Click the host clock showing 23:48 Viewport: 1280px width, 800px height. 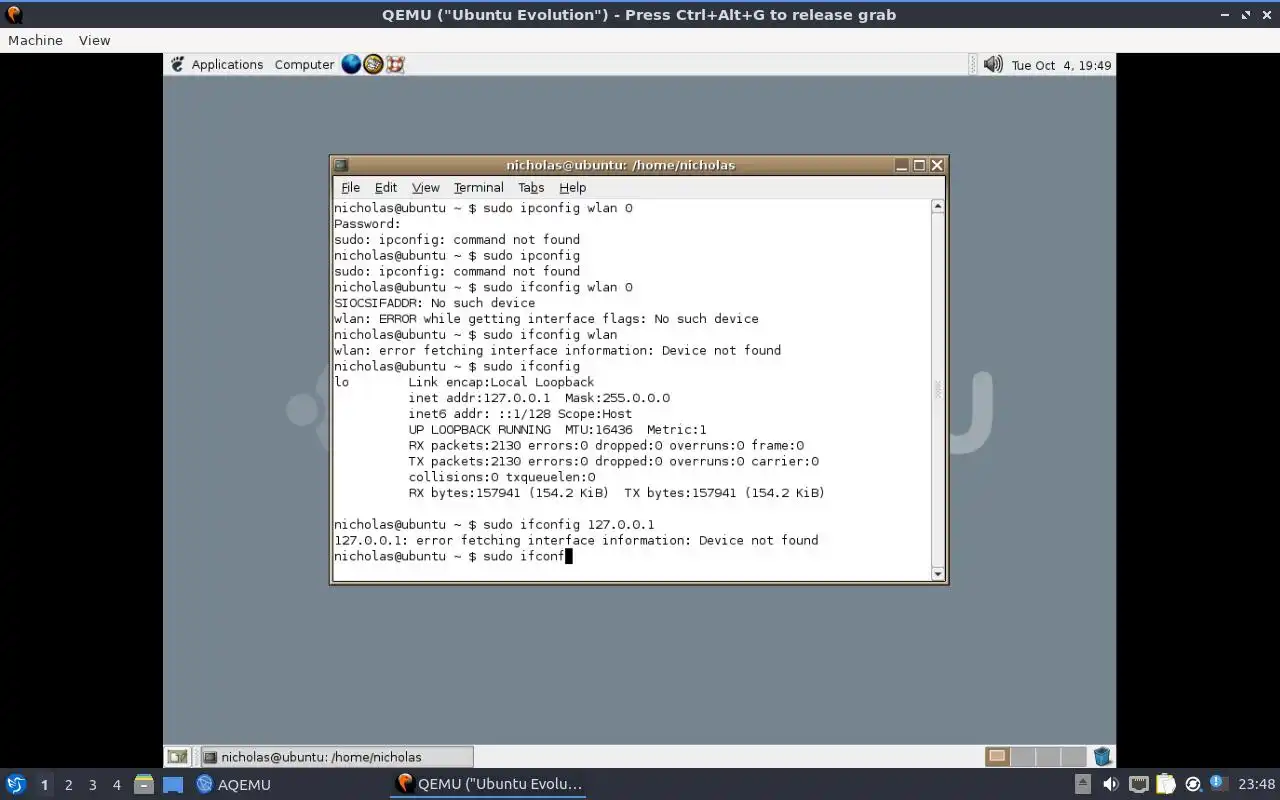click(x=1256, y=784)
